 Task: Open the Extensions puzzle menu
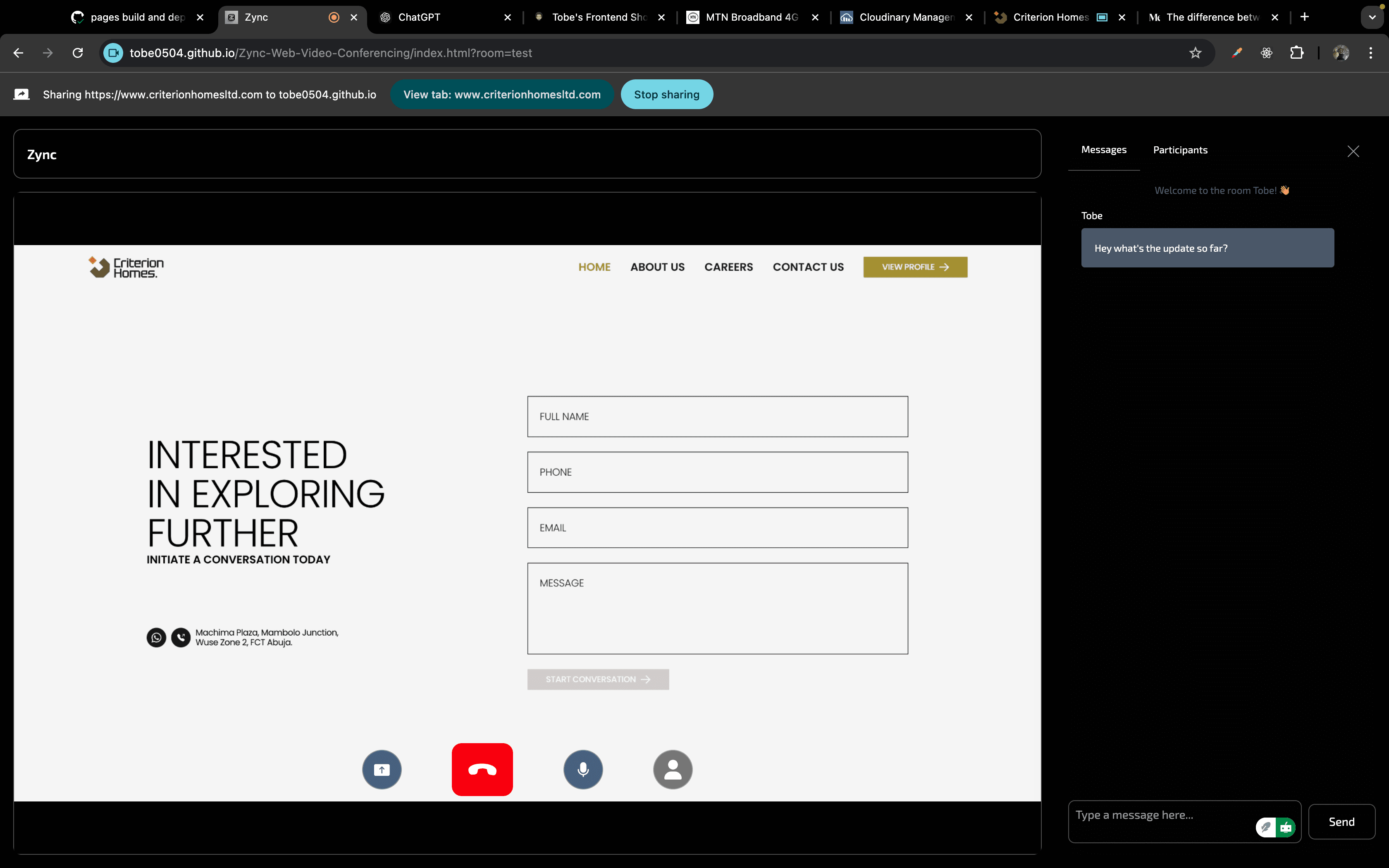1296,53
